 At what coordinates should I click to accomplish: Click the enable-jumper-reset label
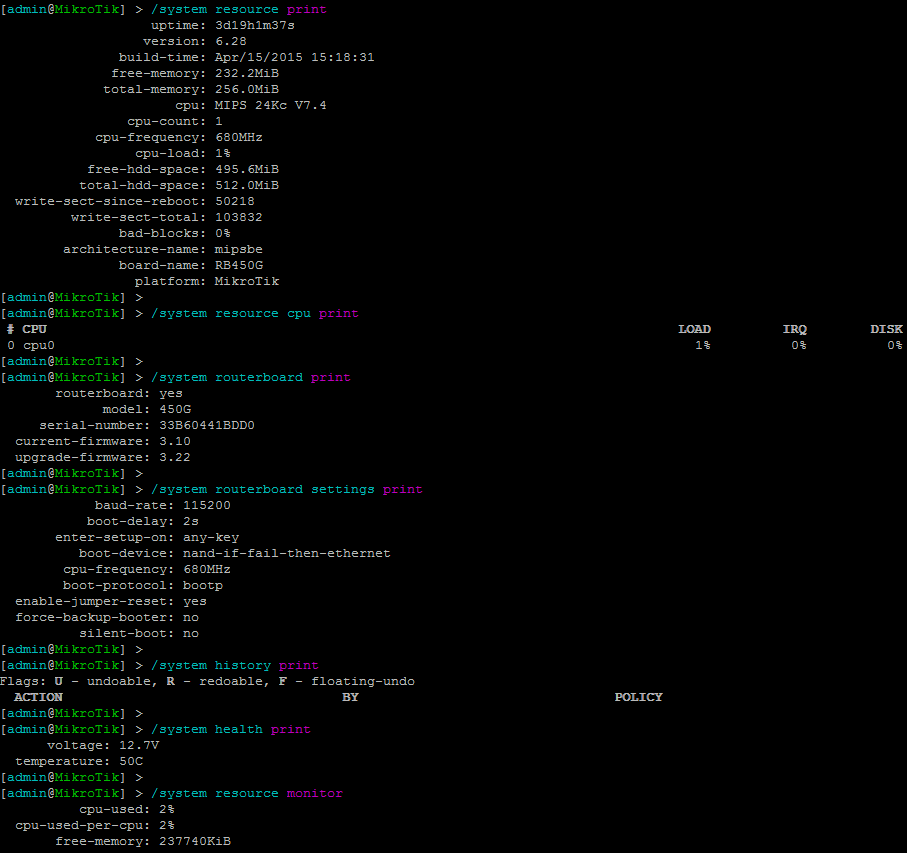tap(94, 601)
